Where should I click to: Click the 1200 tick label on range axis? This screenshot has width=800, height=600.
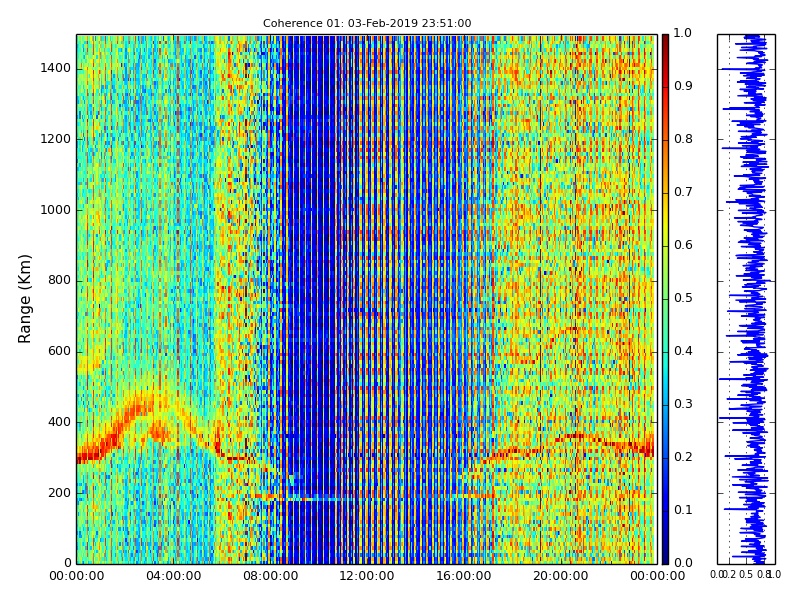(56, 139)
